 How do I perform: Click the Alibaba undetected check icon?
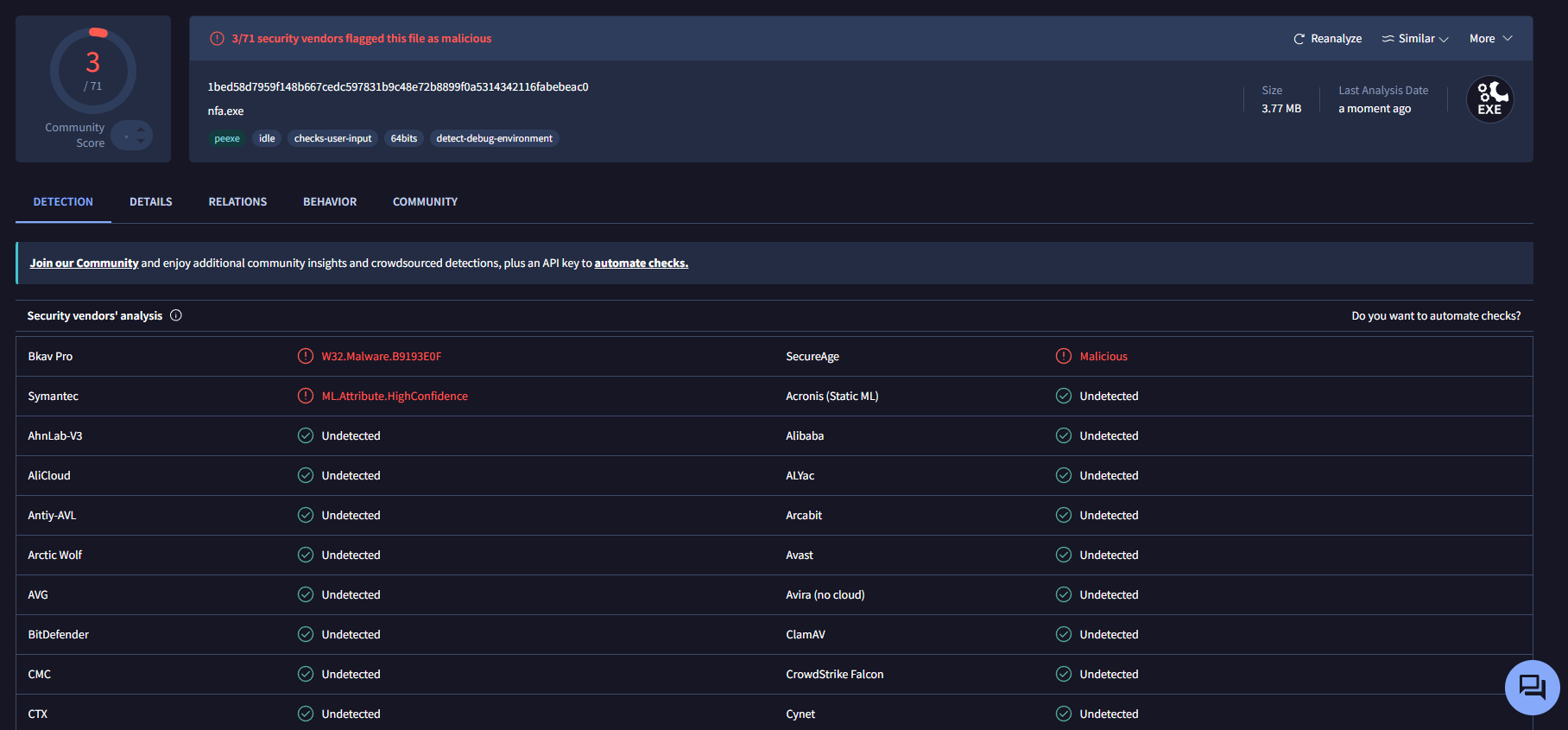(x=1064, y=435)
